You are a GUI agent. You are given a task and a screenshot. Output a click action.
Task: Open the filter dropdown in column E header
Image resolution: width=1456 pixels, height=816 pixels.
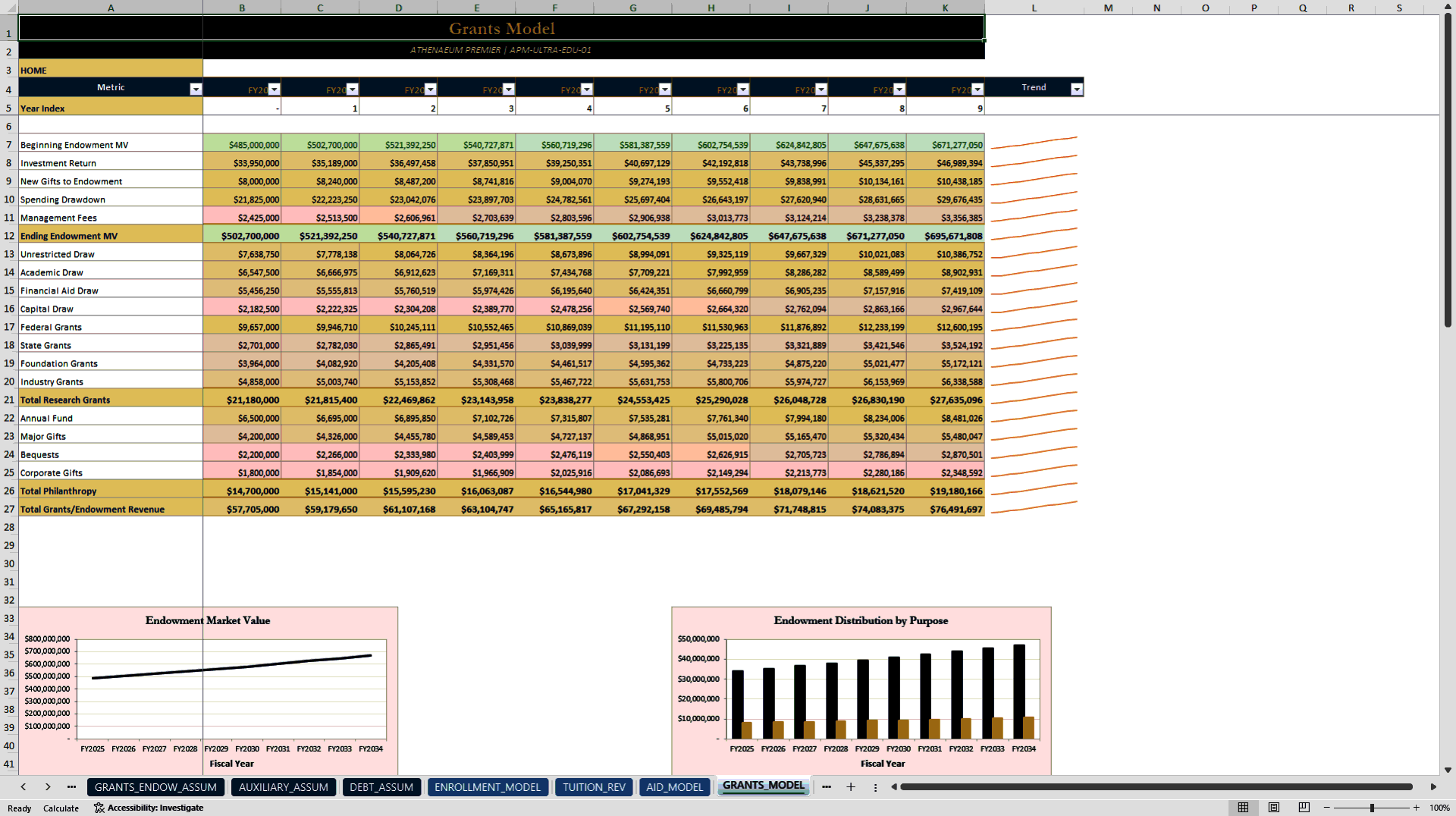[509, 89]
